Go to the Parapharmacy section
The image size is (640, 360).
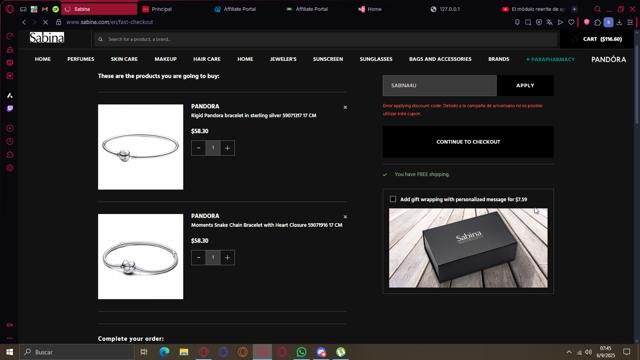(550, 59)
